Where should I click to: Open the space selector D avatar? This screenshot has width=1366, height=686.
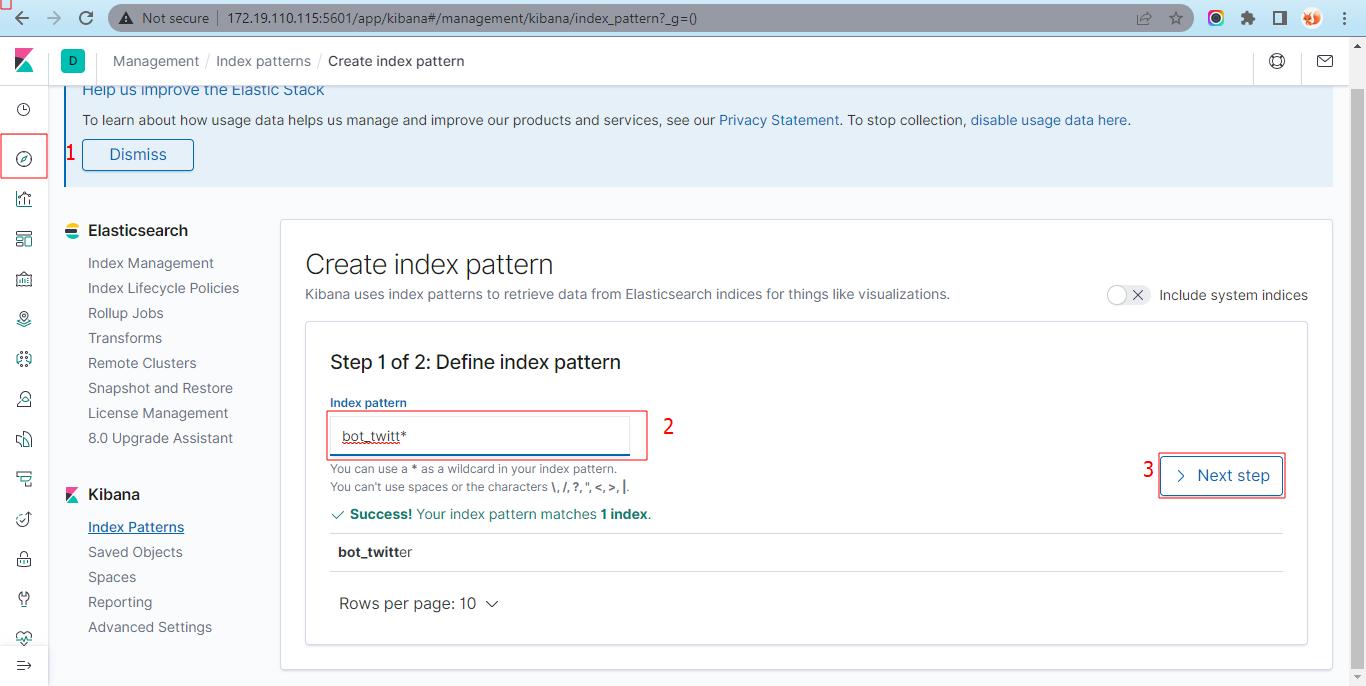tap(73, 61)
